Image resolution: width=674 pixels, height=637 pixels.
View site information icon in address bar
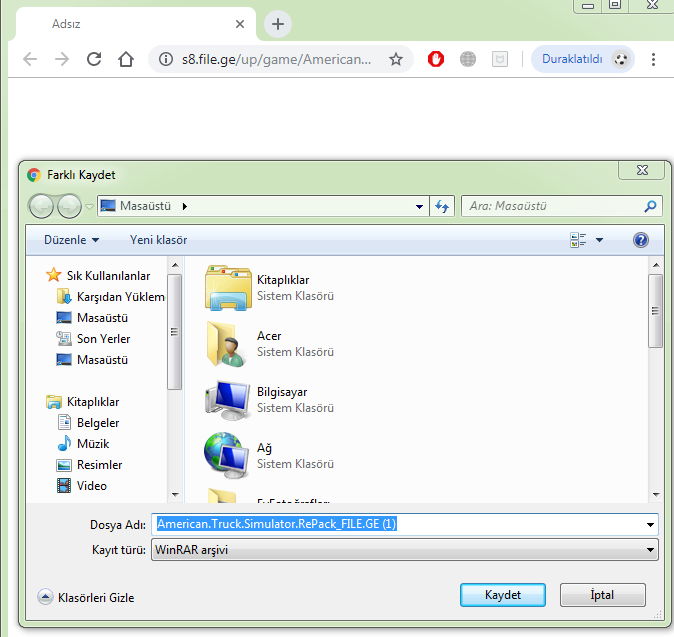166,59
